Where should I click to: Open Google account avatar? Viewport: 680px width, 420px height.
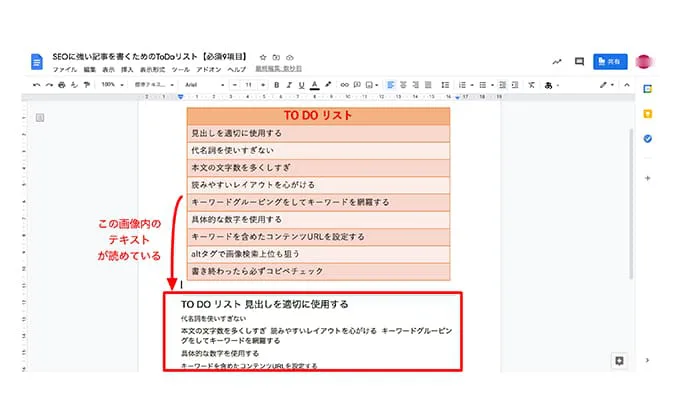pyautogui.click(x=644, y=62)
